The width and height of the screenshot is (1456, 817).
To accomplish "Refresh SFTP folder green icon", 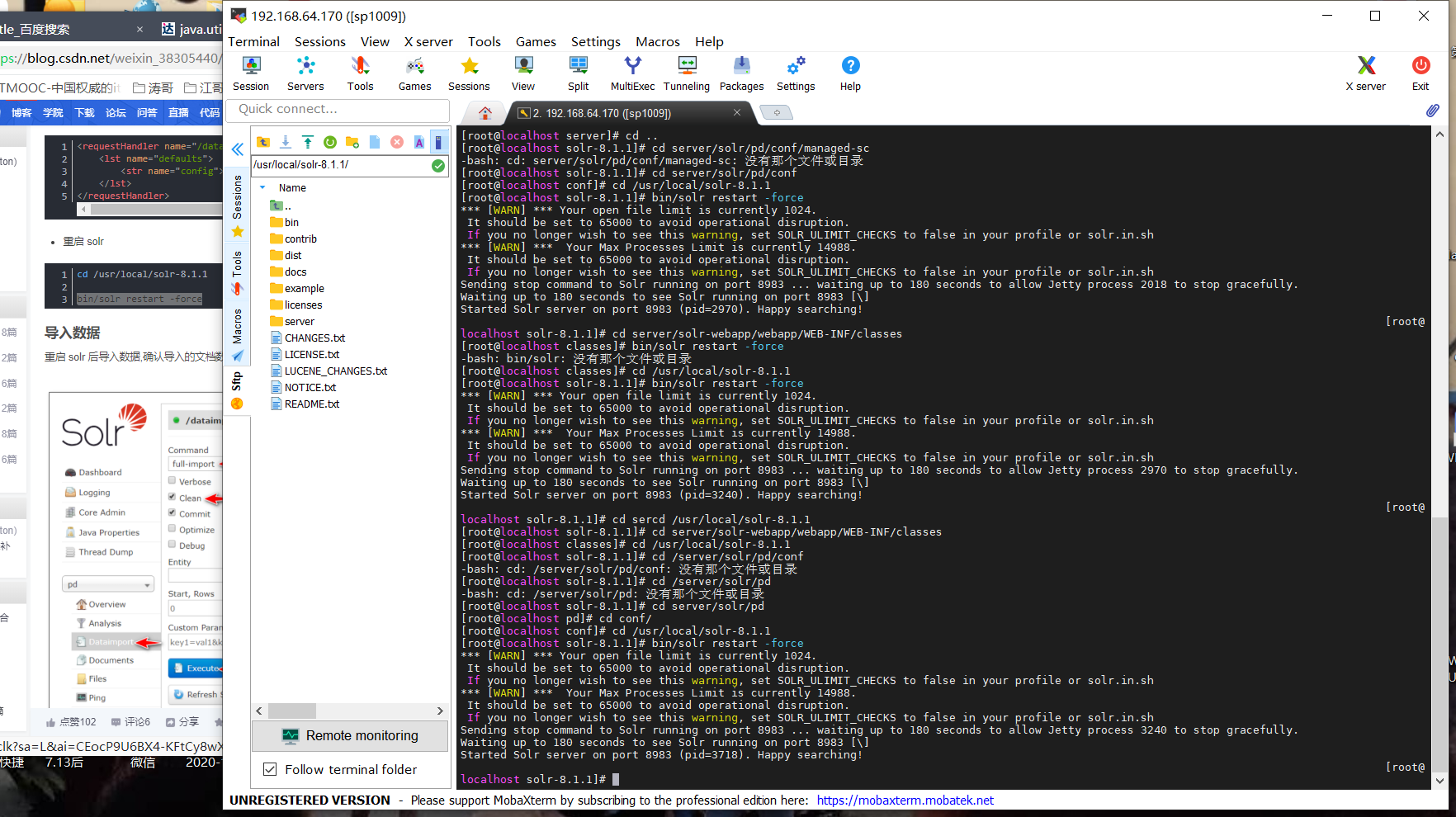I will coord(330,142).
